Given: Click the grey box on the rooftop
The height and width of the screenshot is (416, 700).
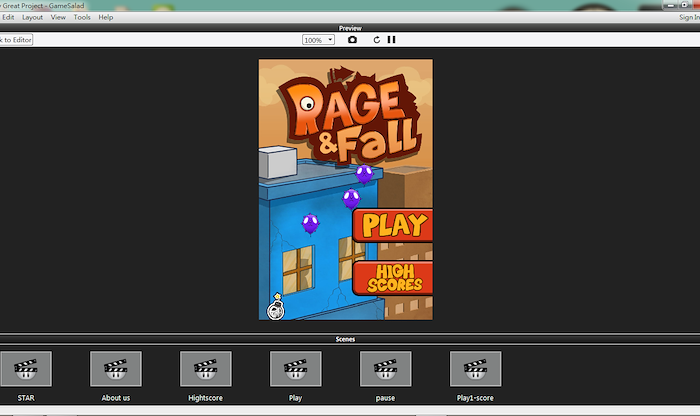Looking at the screenshot, I should (x=278, y=162).
